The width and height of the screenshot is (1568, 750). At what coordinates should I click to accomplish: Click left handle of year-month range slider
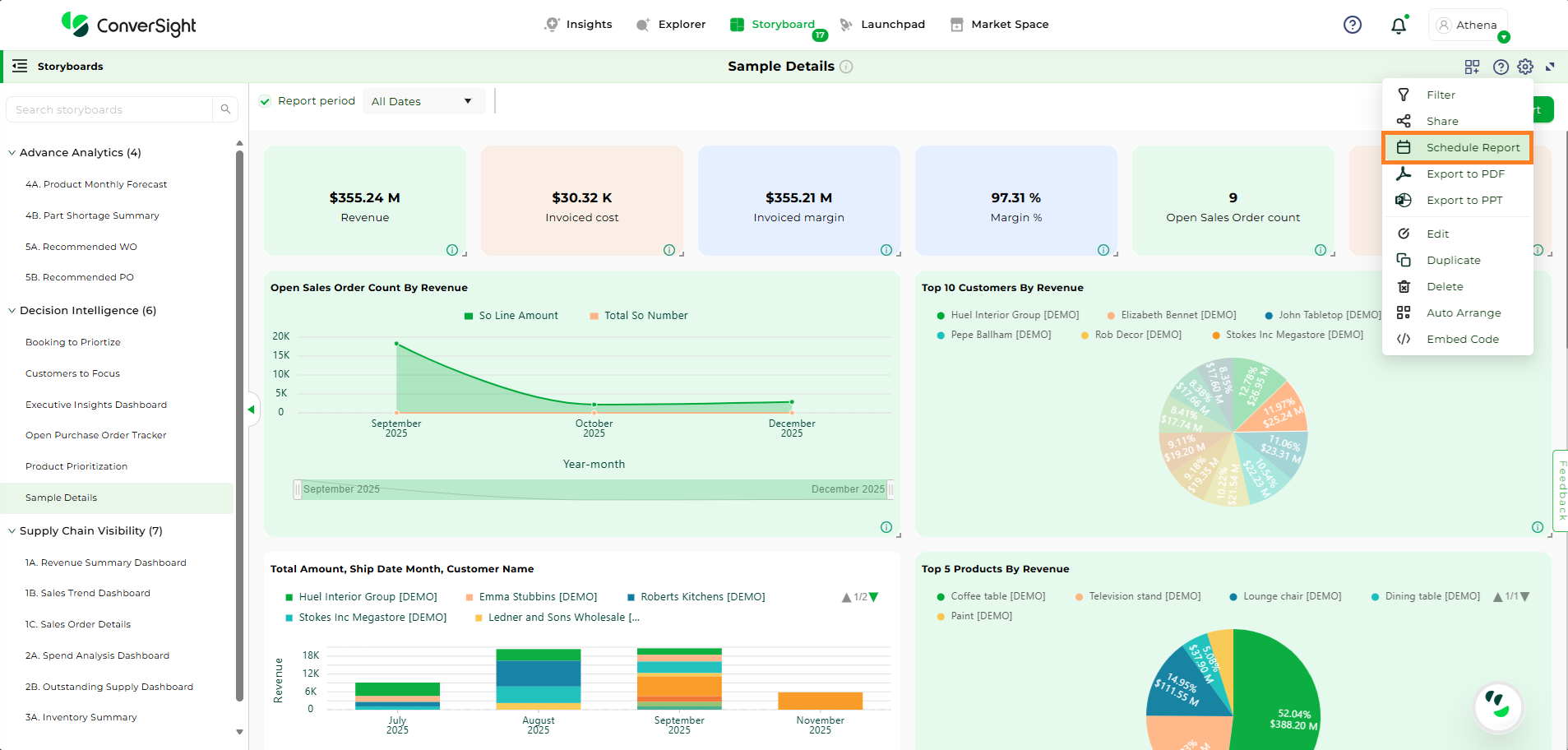(x=298, y=489)
